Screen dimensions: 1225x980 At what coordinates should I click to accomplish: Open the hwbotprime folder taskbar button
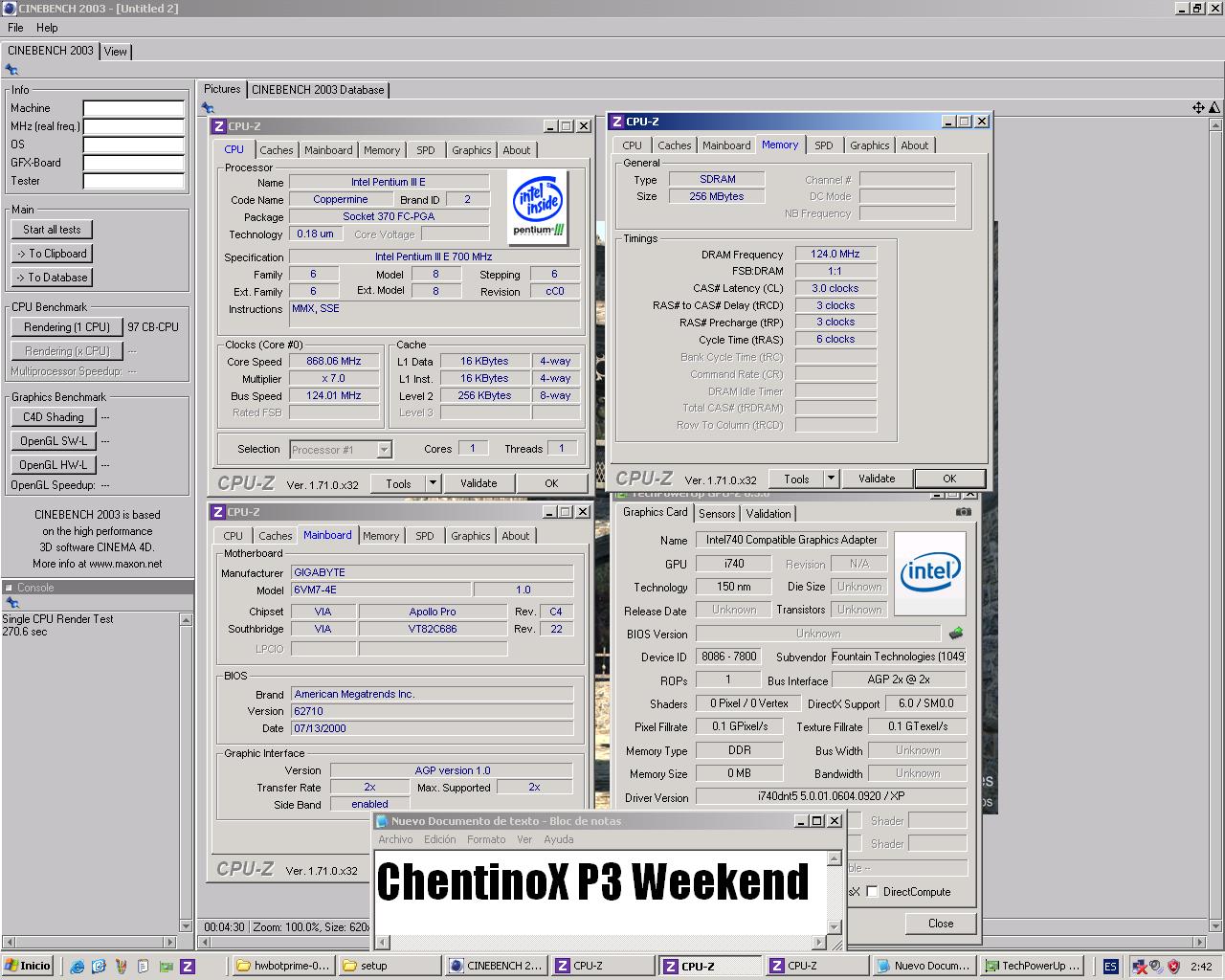coord(282,966)
